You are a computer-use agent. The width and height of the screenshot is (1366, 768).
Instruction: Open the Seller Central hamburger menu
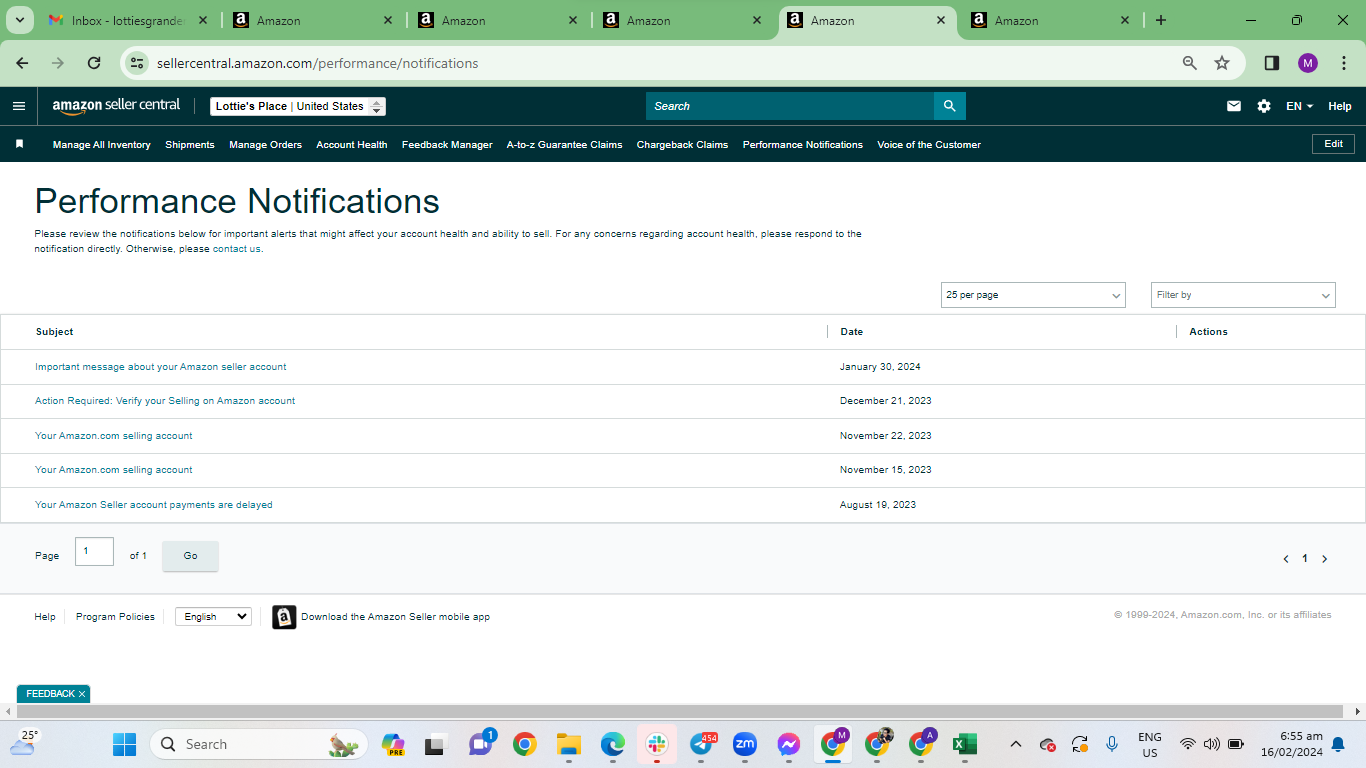(19, 106)
